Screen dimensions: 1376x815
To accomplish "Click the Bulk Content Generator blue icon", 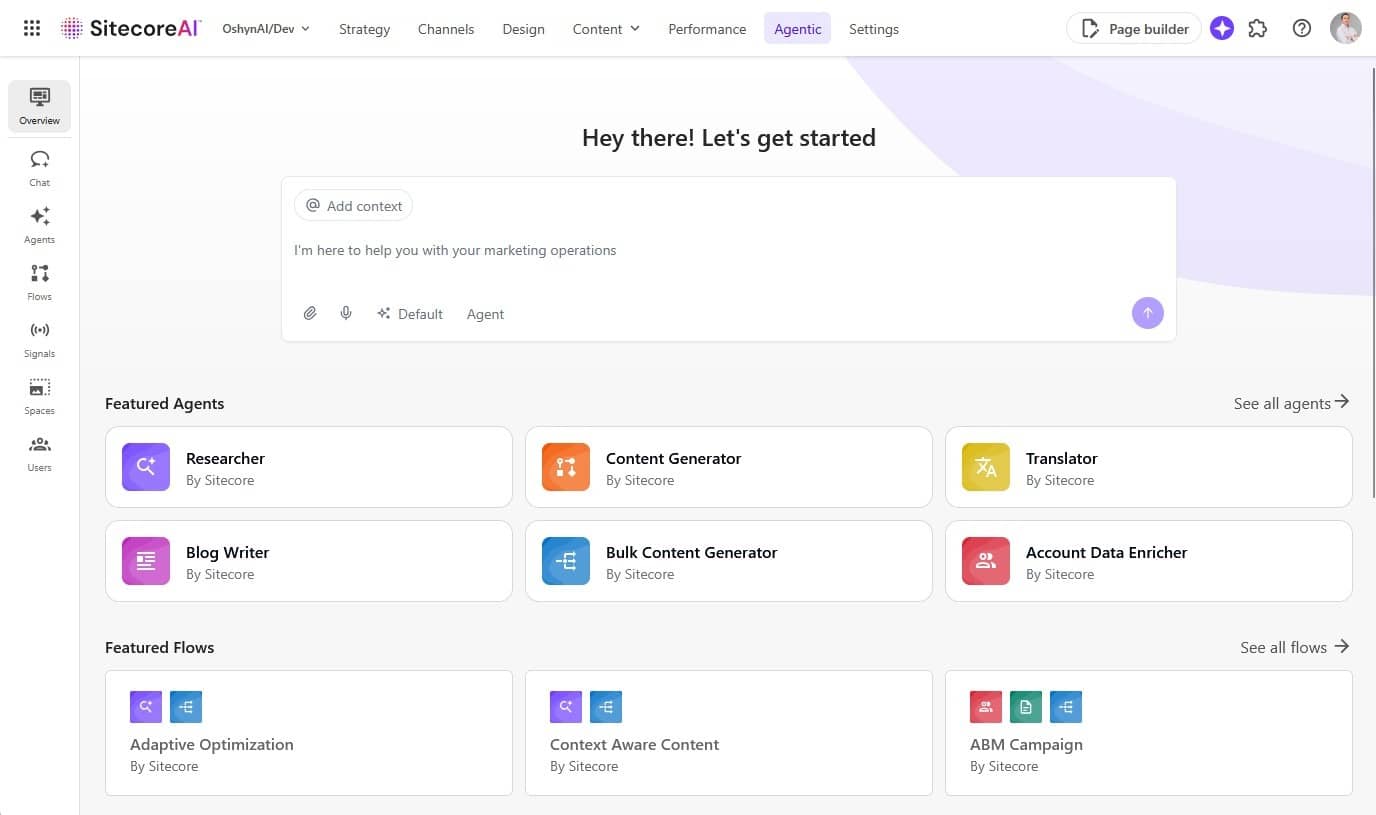I will click(x=566, y=561).
